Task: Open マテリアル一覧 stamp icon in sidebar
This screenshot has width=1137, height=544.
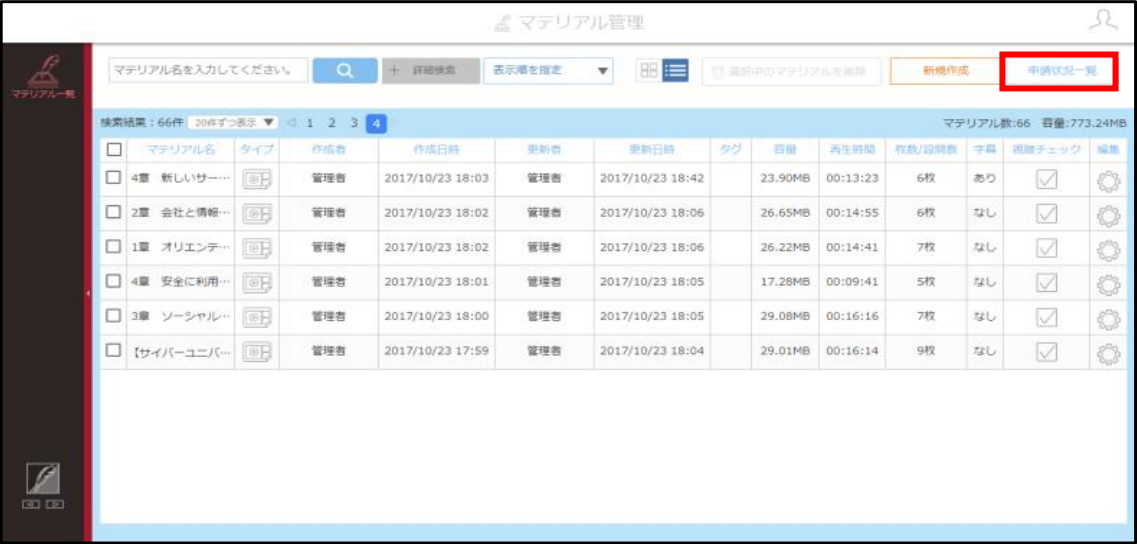Action: (x=44, y=77)
